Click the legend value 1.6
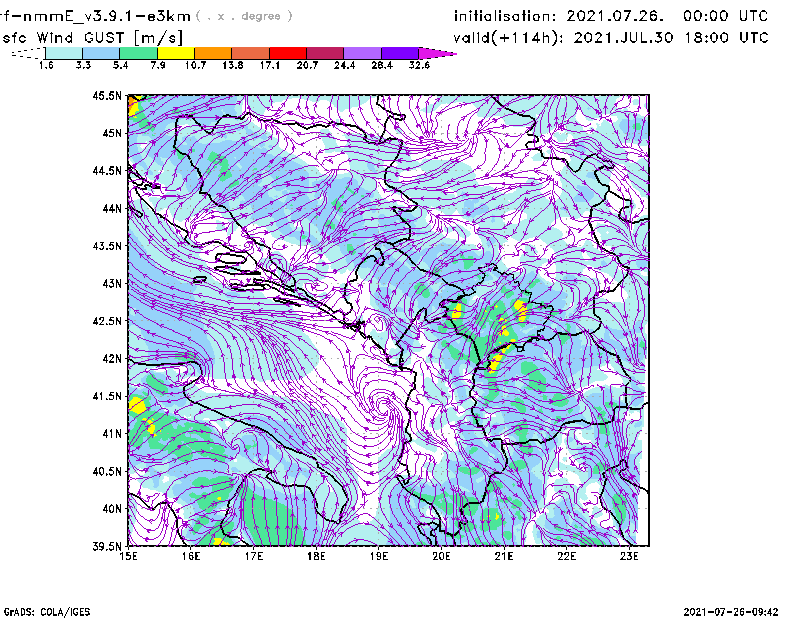Viewport: 800px width, 618px height. (46, 65)
